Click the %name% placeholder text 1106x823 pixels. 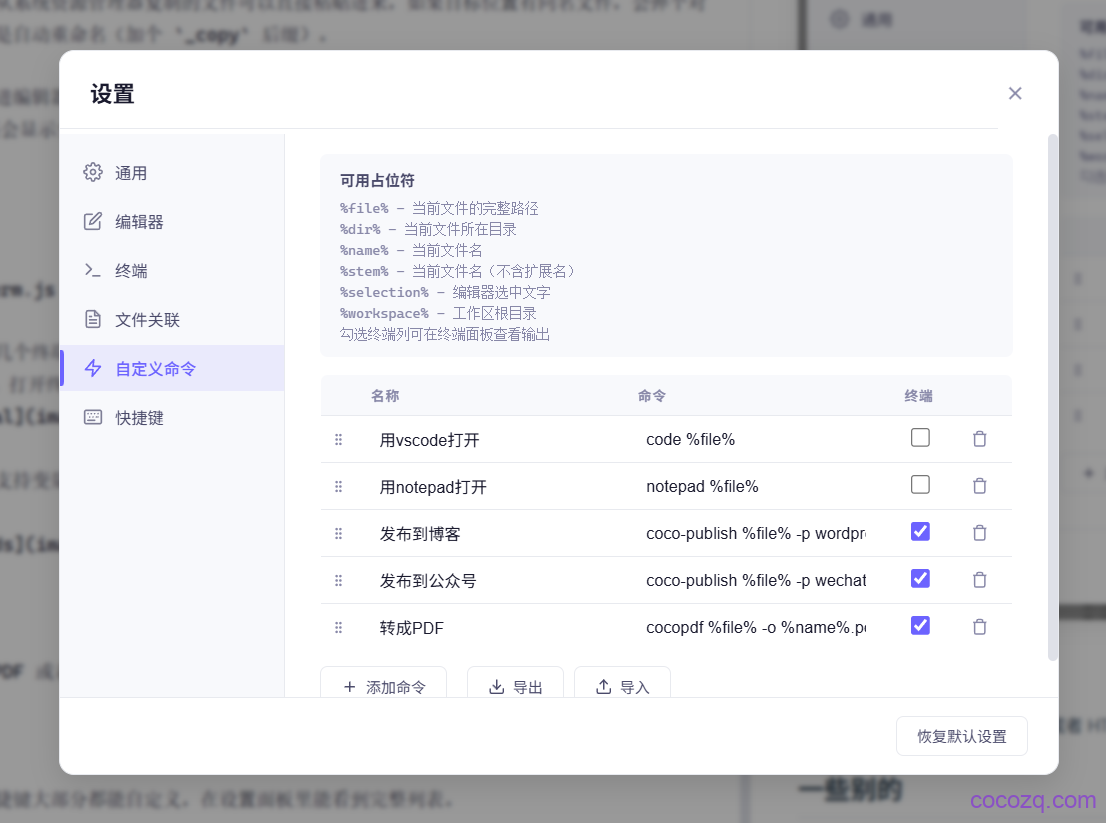pos(364,250)
